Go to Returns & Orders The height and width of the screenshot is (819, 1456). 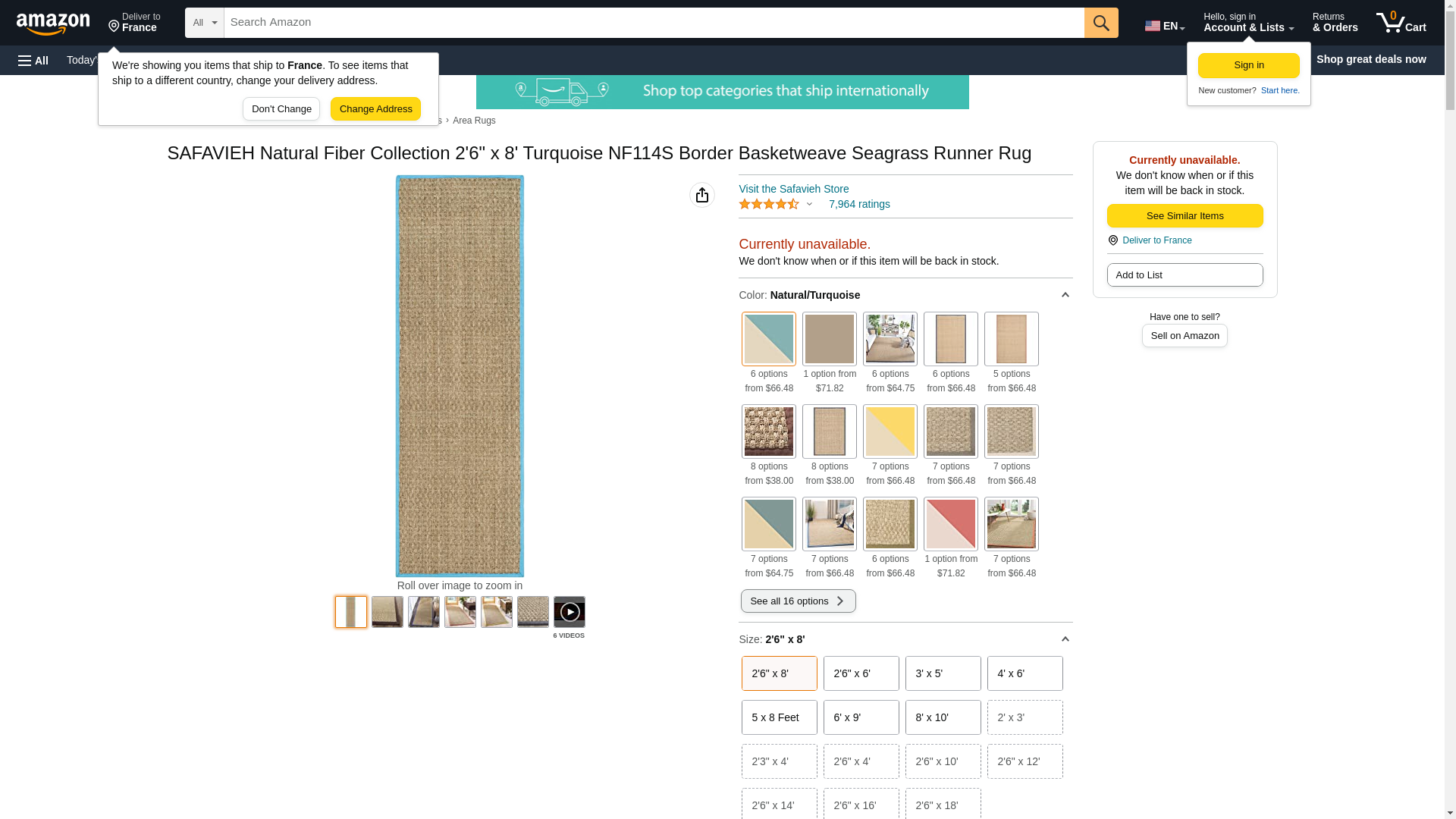point(1335,23)
